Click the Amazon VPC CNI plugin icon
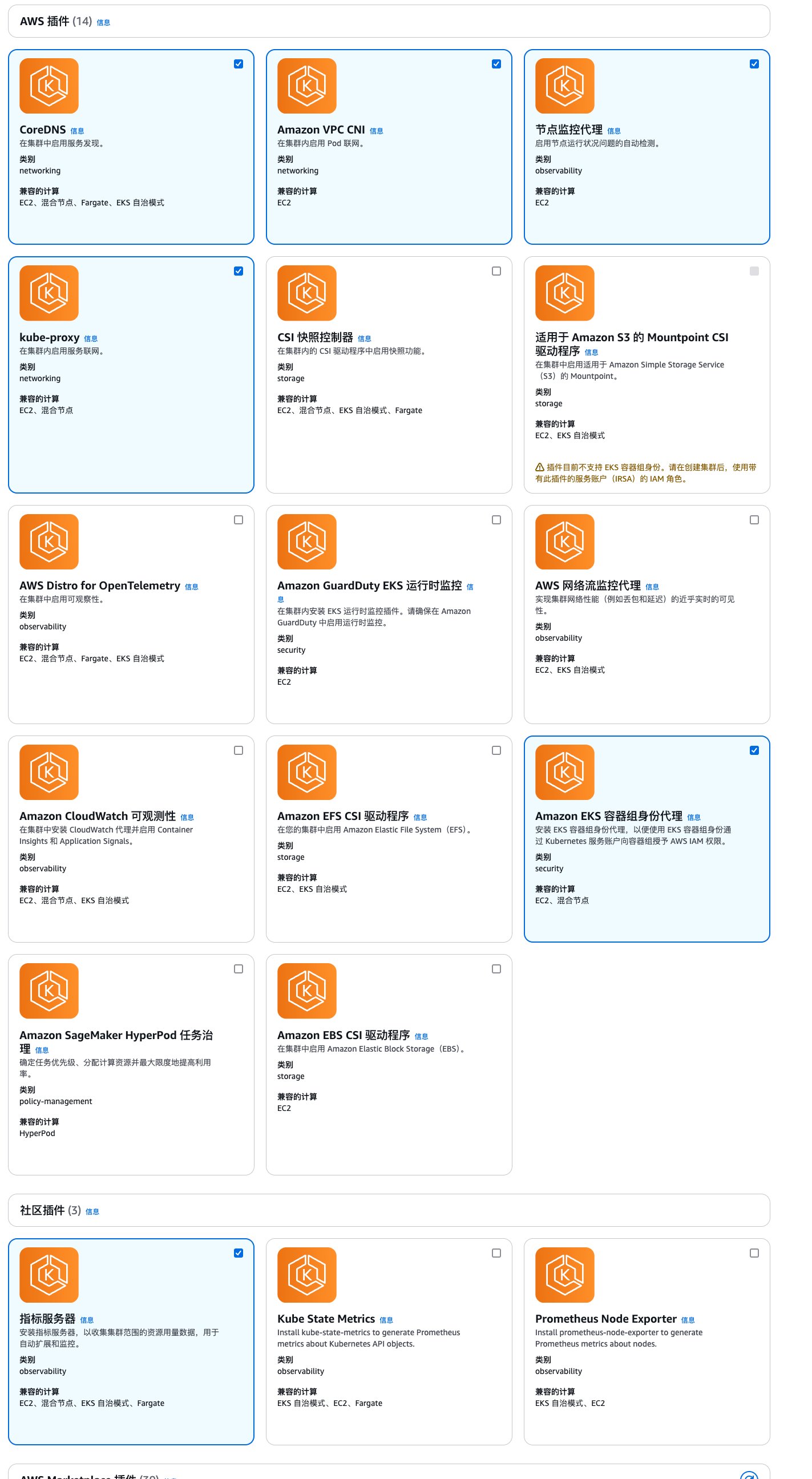Image resolution: width=812 pixels, height=1479 pixels. pos(306,86)
